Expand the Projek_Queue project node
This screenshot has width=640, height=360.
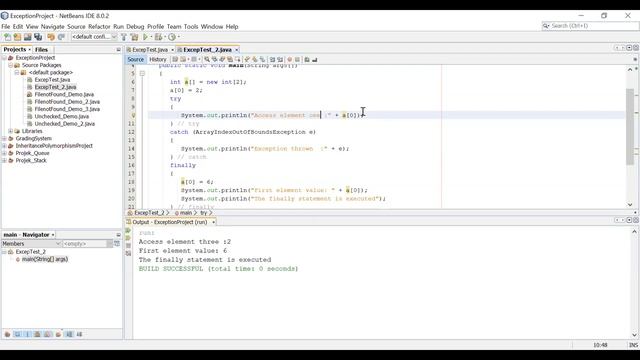pos(4,153)
